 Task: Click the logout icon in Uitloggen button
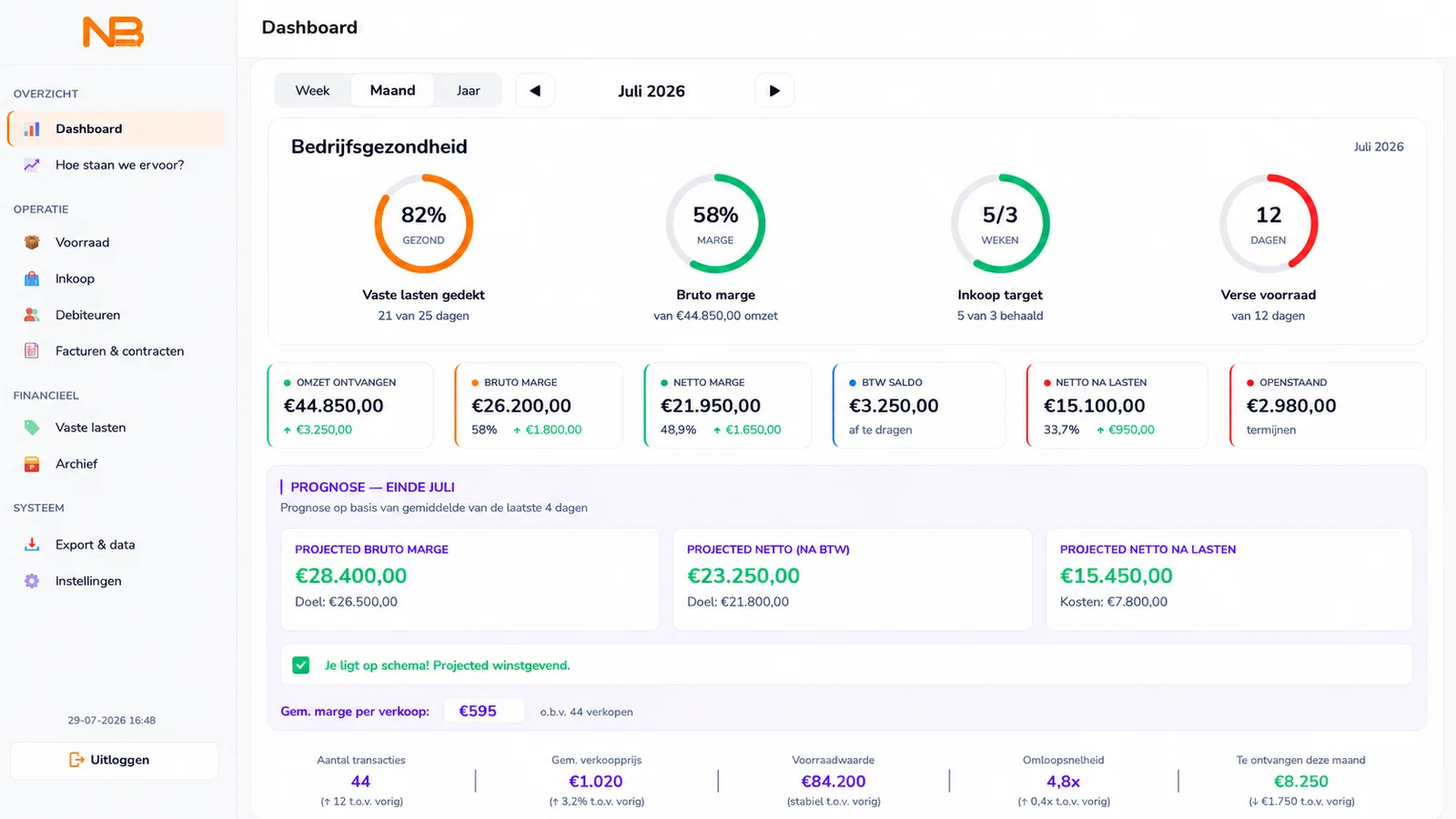point(76,760)
